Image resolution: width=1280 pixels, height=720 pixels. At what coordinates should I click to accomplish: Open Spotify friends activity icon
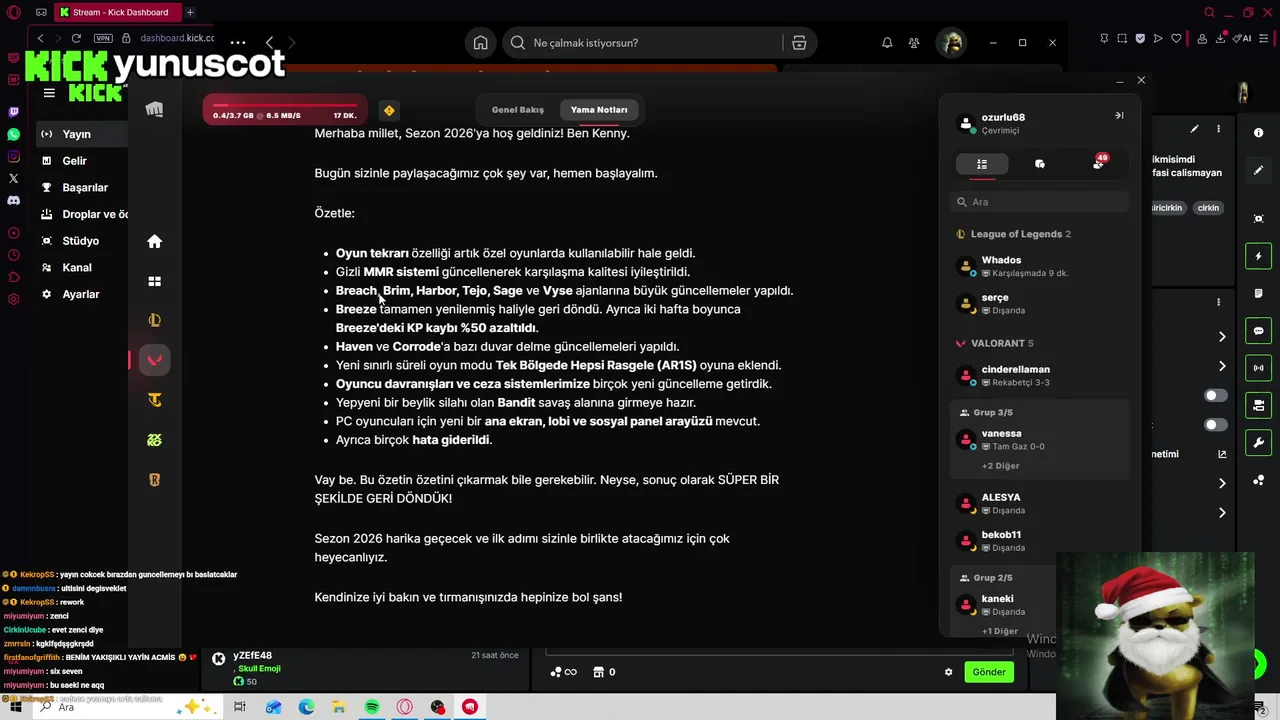coord(914,43)
